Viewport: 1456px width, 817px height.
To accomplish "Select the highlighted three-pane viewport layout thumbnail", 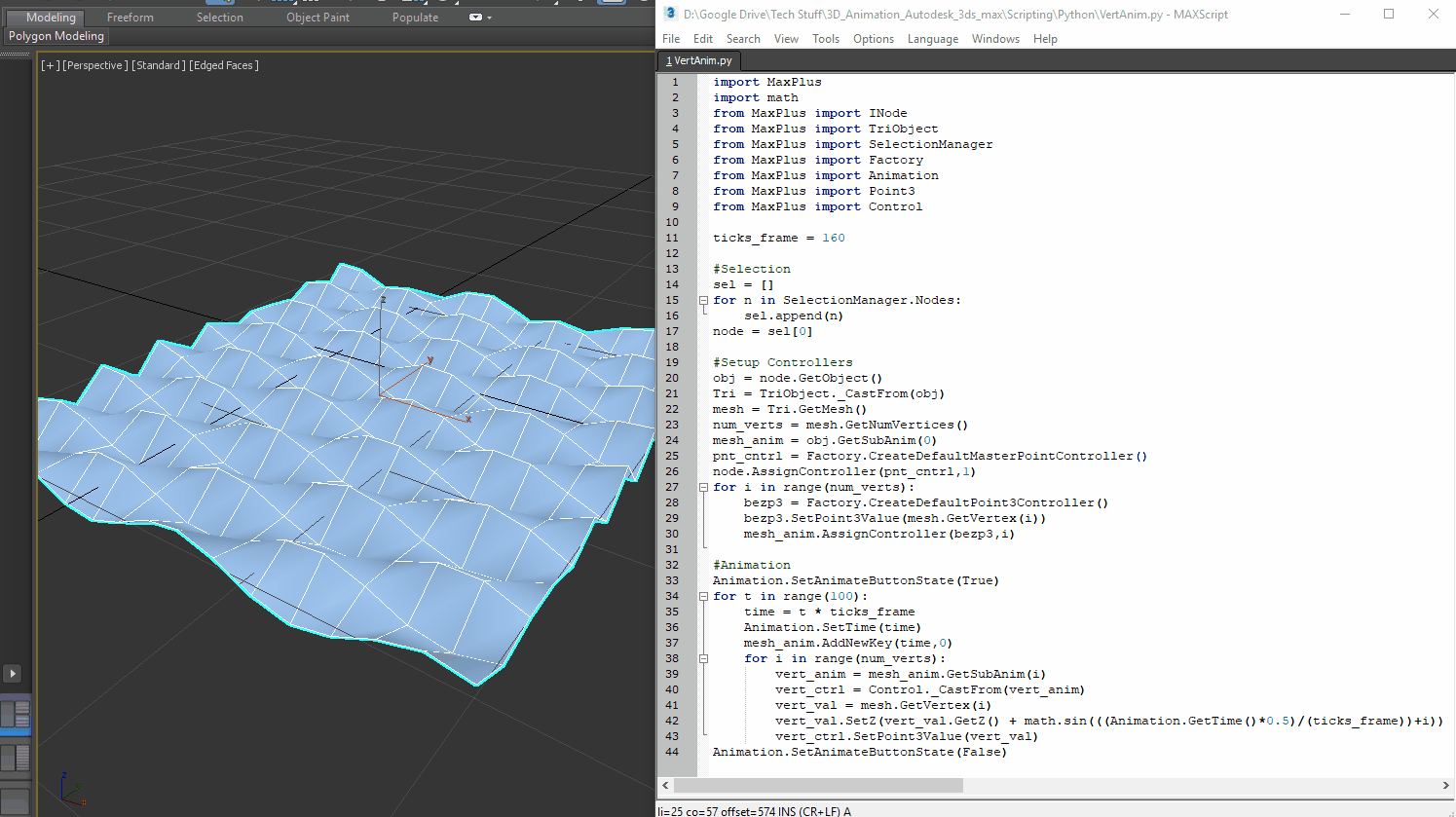I will pyautogui.click(x=16, y=714).
